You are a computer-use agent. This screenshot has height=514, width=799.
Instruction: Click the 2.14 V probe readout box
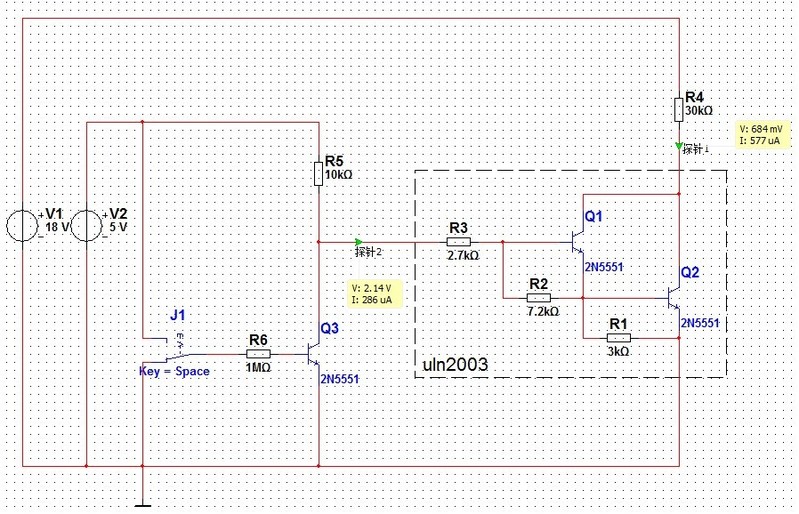coord(373,293)
